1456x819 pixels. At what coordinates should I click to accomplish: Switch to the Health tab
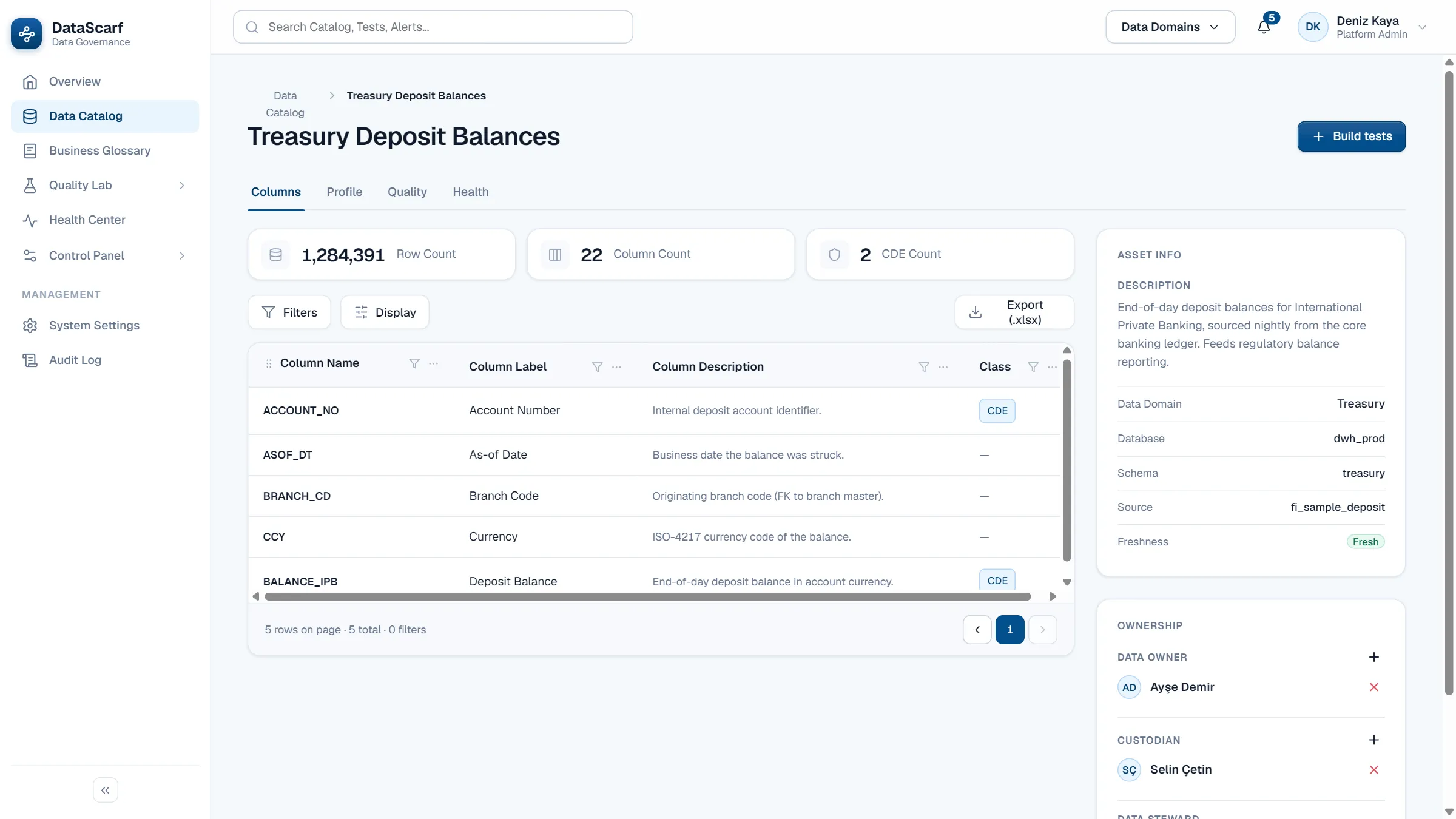click(470, 192)
